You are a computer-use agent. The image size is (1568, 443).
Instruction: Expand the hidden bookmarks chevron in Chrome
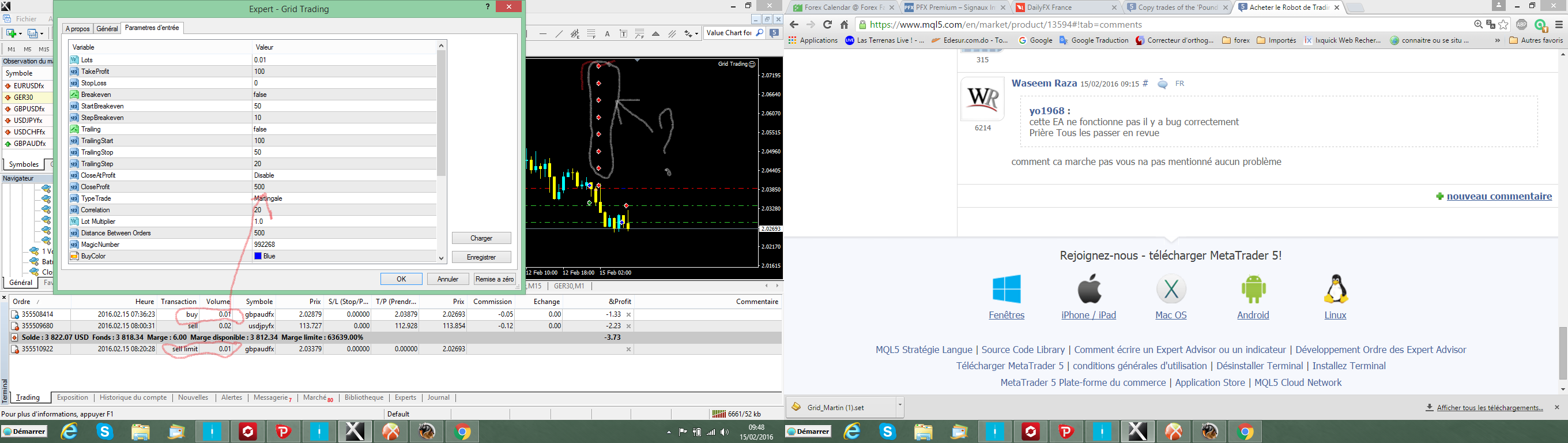pyautogui.click(x=1498, y=40)
